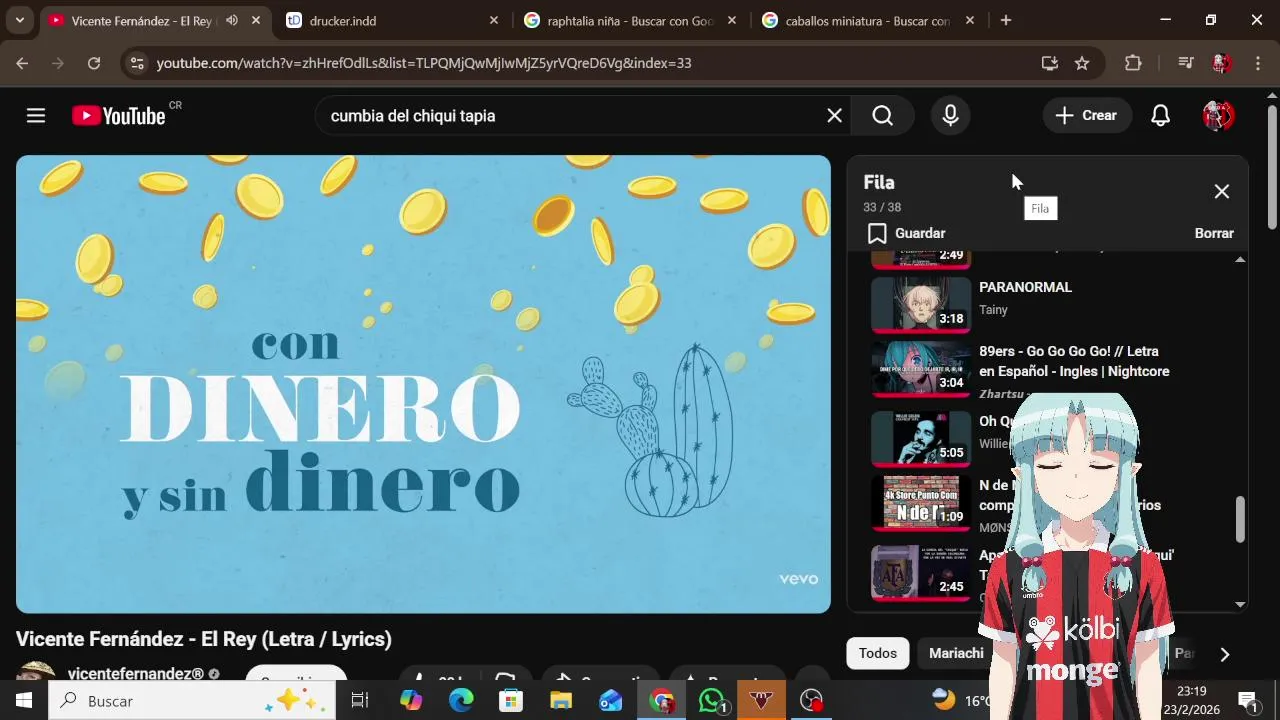This screenshot has width=1280, height=720.
Task: Reload the YouTube page
Action: pyautogui.click(x=94, y=63)
